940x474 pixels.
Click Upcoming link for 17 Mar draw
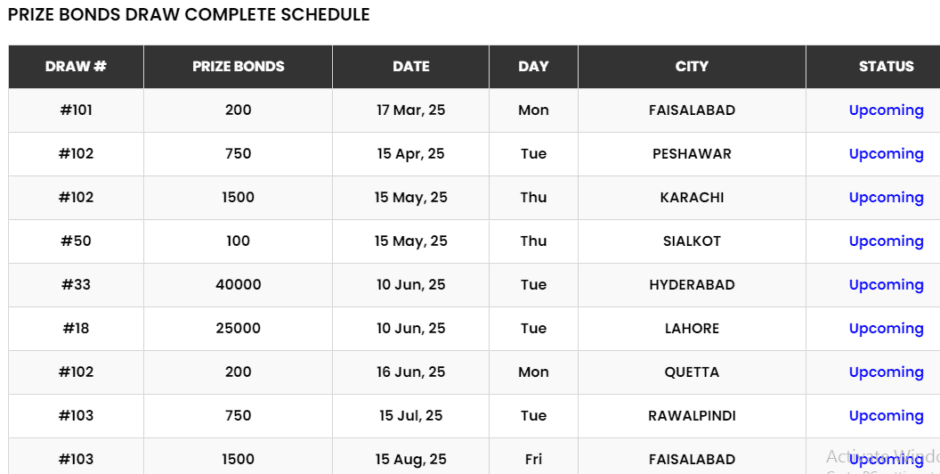(x=885, y=111)
